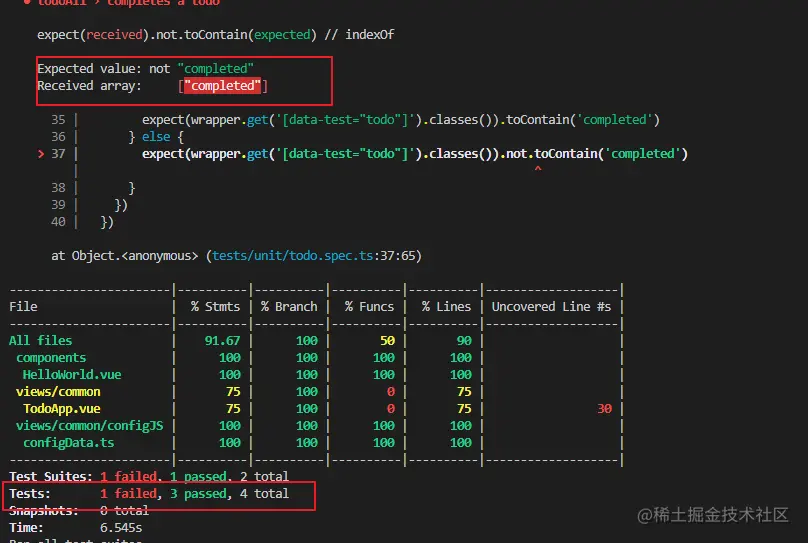This screenshot has height=543, width=808.
Task: Select the 'Expected value: not "completed"' line
Action: (x=145, y=69)
